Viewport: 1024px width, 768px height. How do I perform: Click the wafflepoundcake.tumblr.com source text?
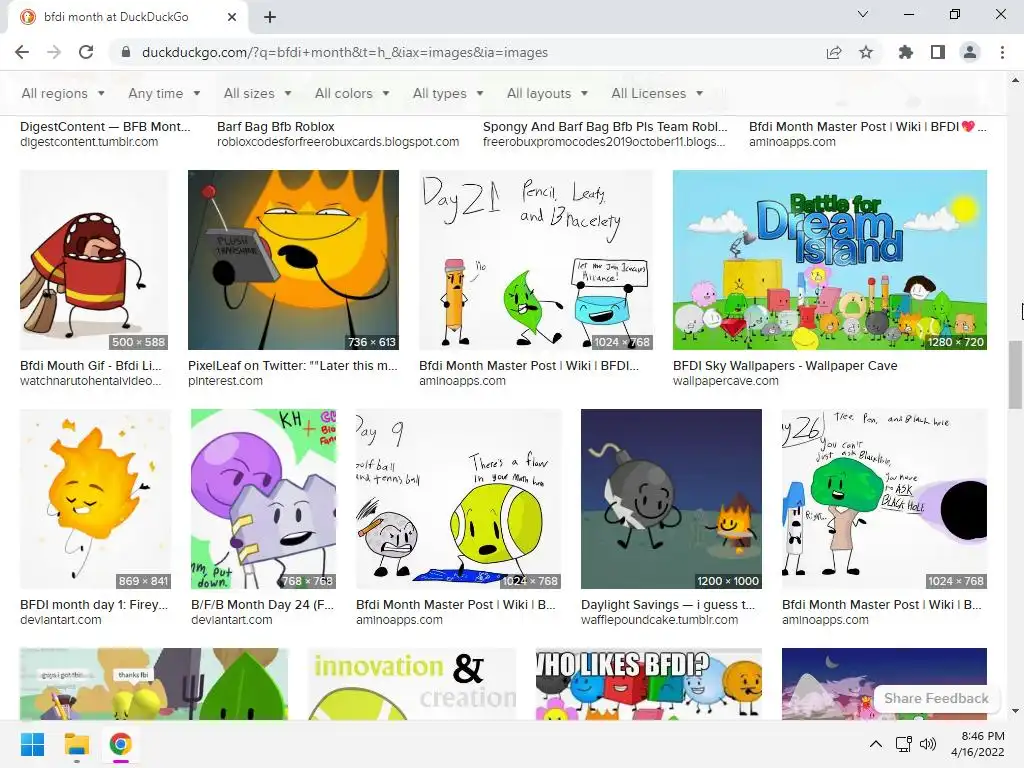click(x=660, y=620)
